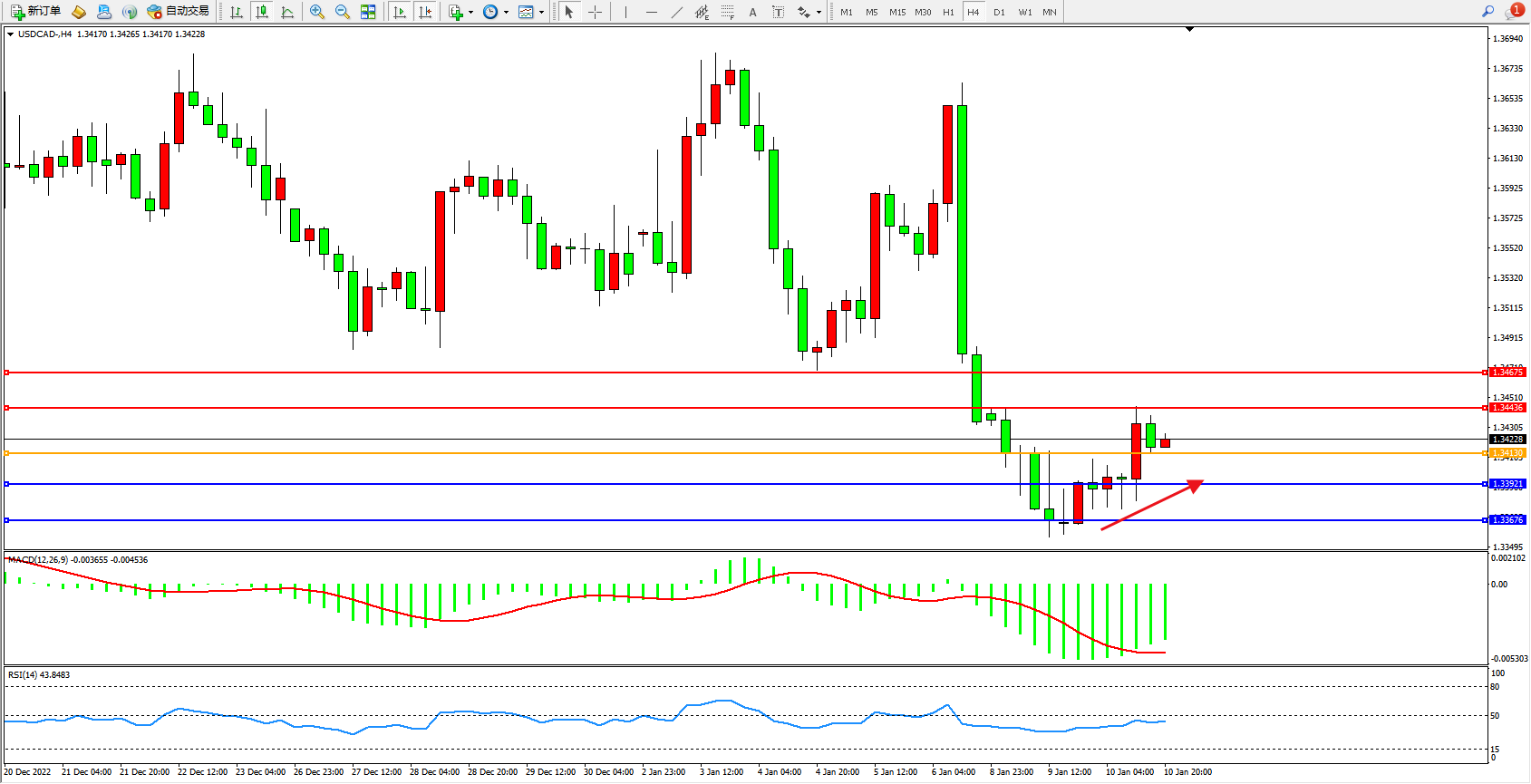Toggle the AutoTrading (自动交易) button
Screen dimensions: 1531x784
tap(179, 12)
